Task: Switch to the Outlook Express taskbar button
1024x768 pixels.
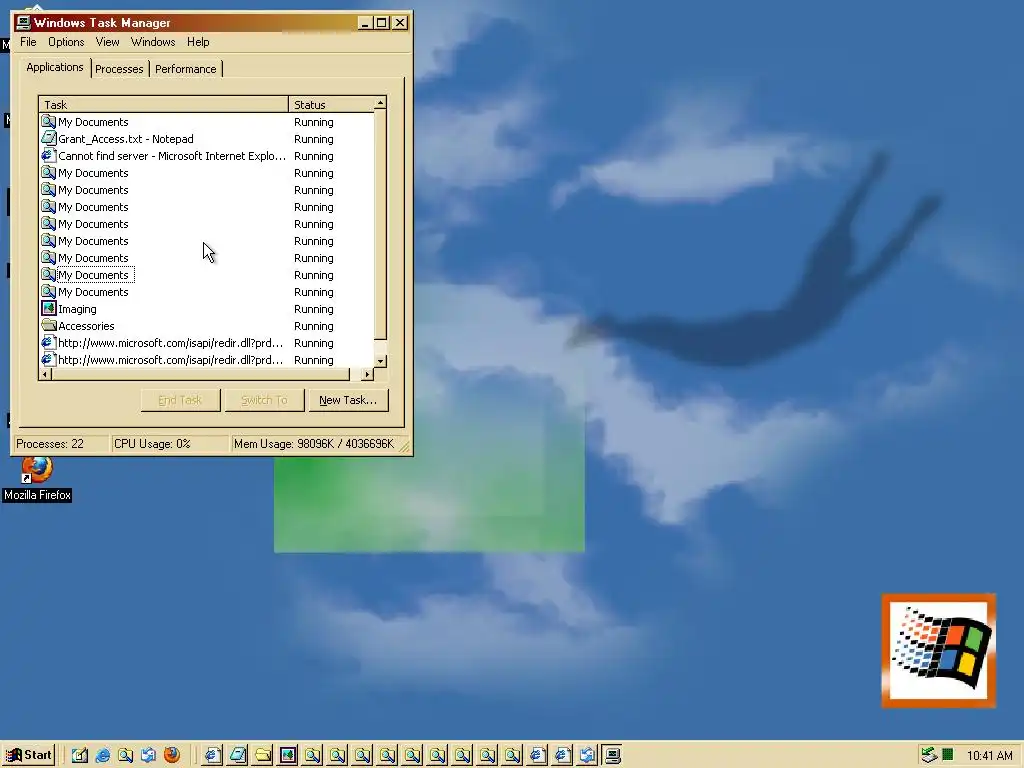Action: click(587, 756)
